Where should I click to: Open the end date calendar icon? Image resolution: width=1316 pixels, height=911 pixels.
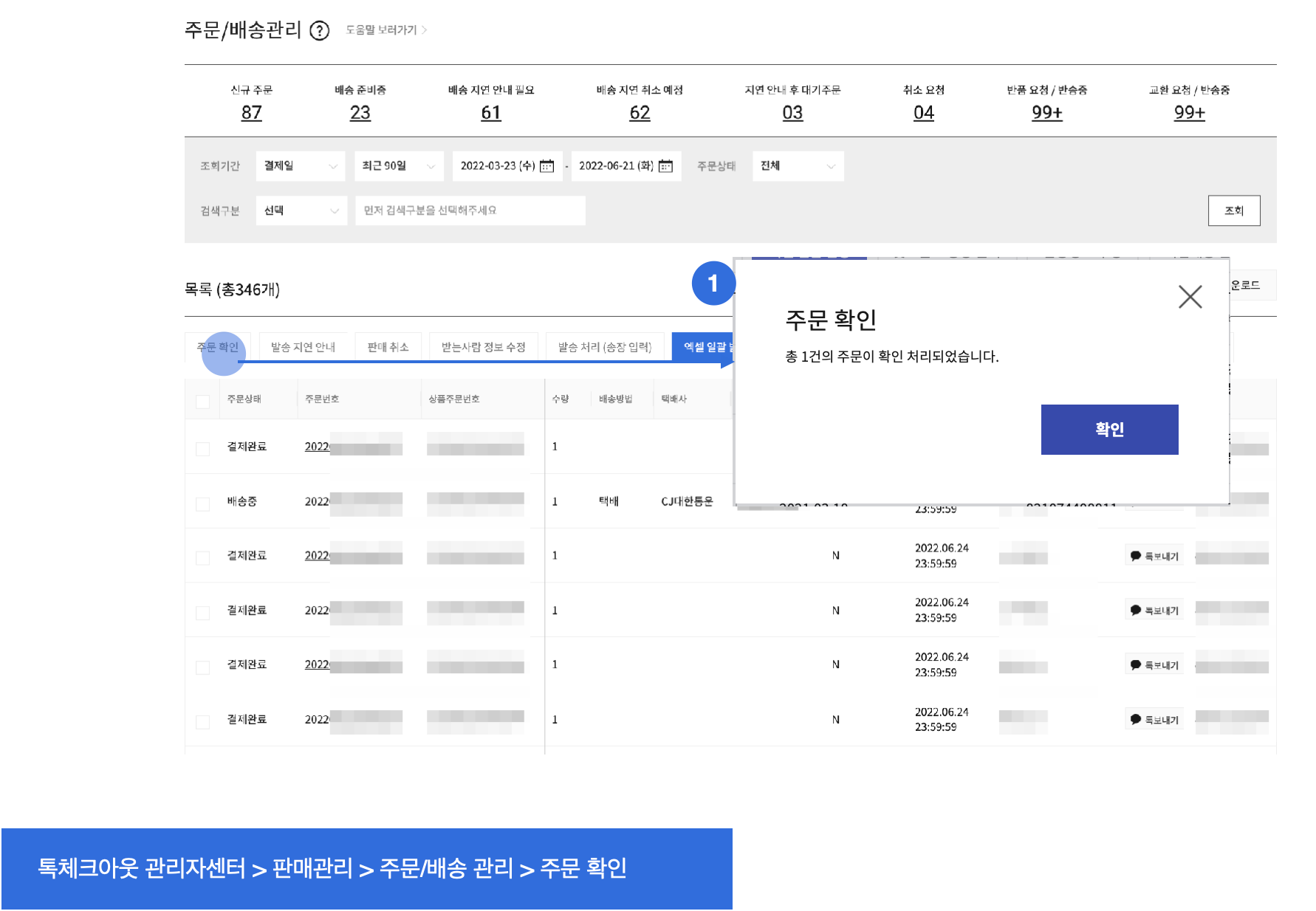pyautogui.click(x=665, y=166)
